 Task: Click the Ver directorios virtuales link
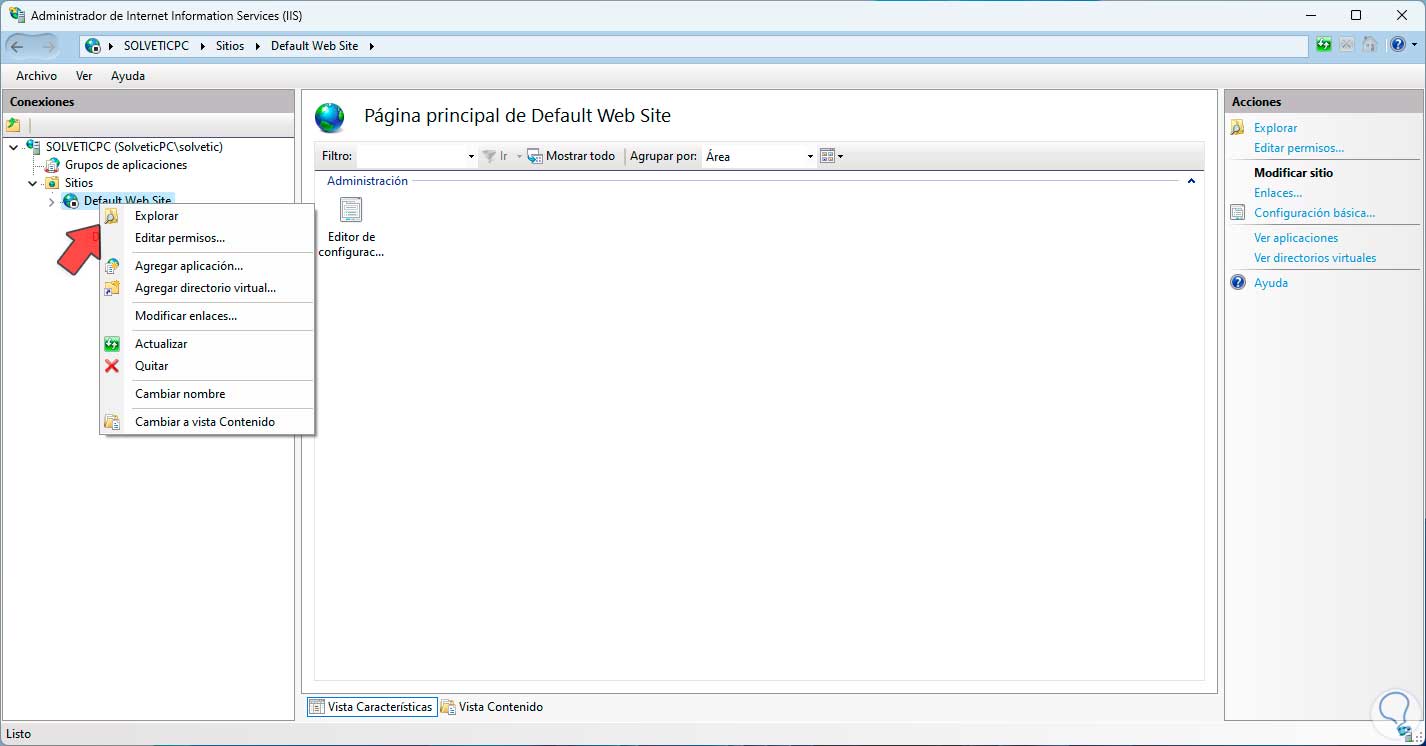tap(1315, 258)
